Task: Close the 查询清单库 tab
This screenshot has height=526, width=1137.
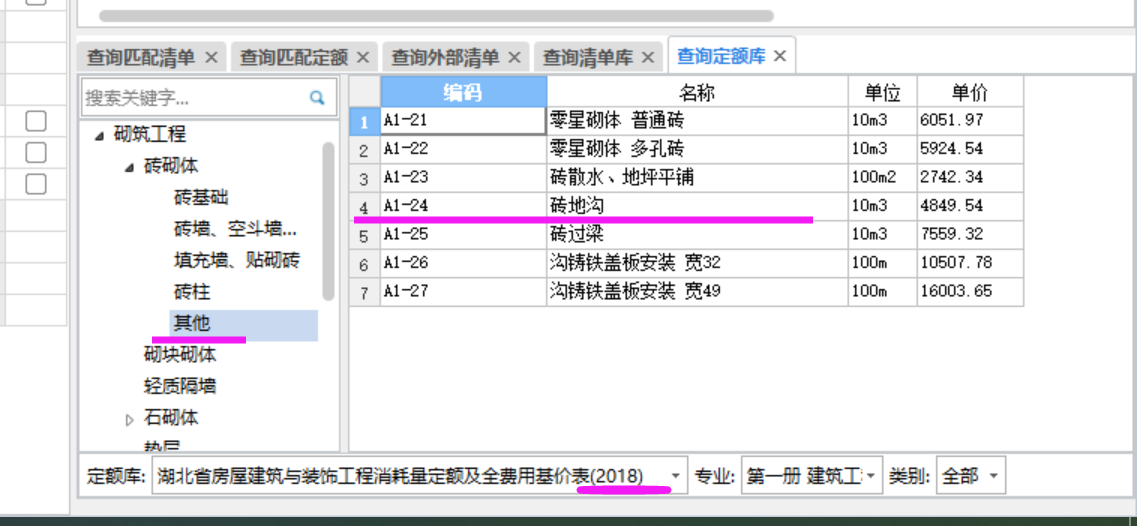Action: tap(648, 57)
